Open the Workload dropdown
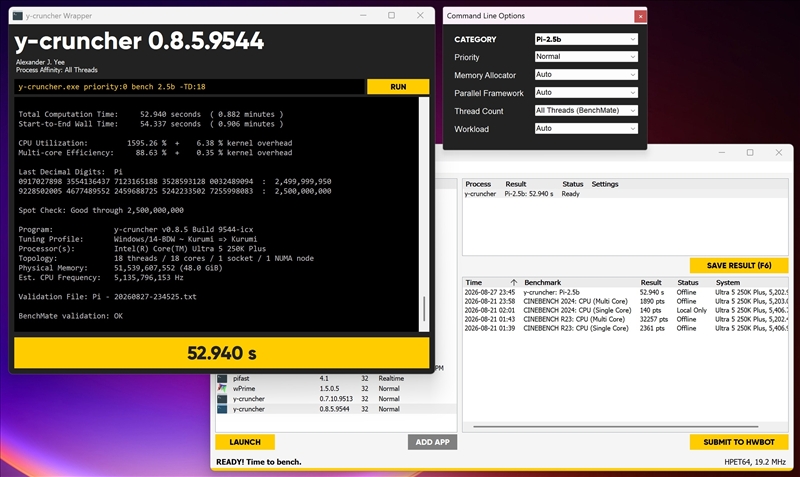 pos(586,129)
